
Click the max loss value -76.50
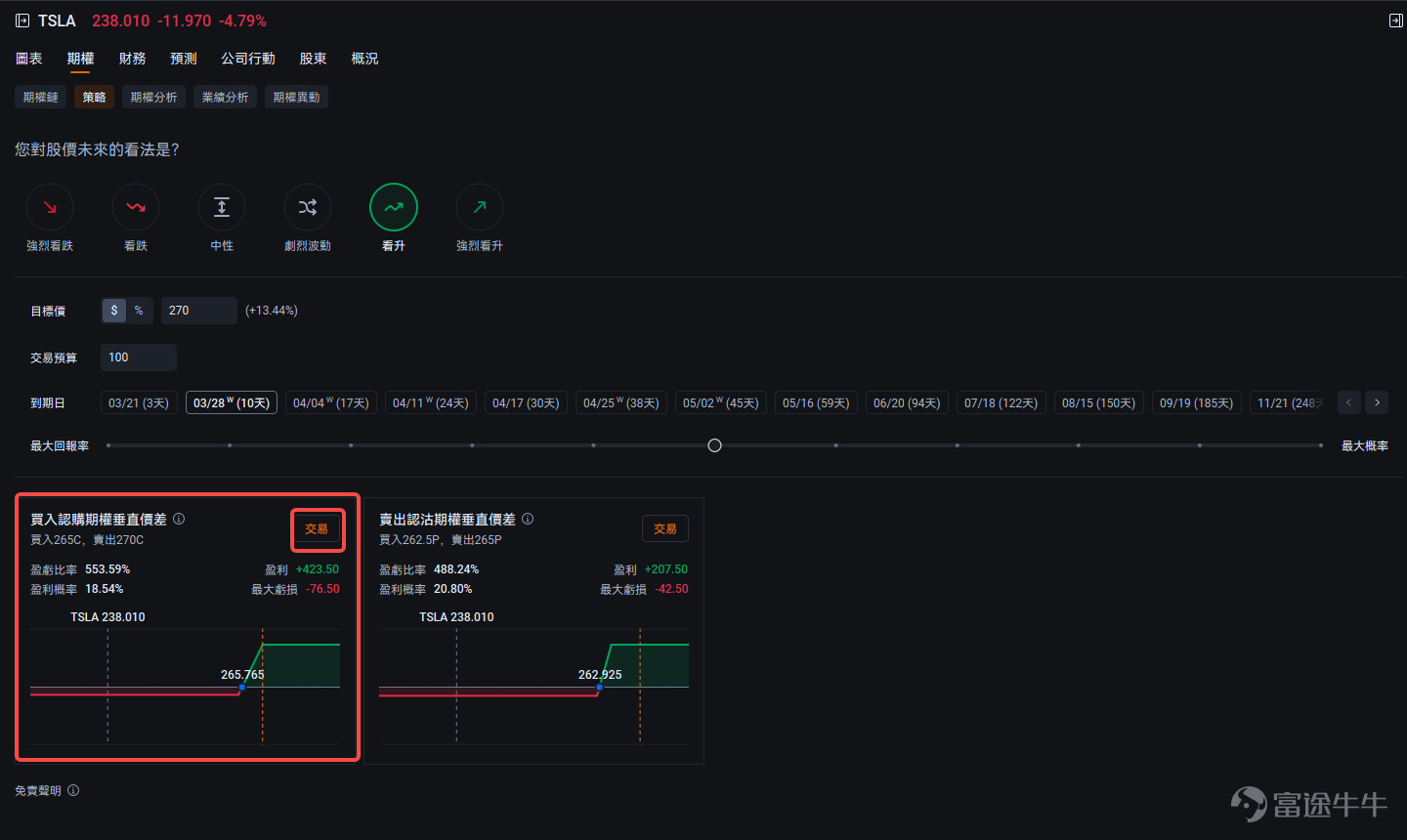pyautogui.click(x=322, y=589)
